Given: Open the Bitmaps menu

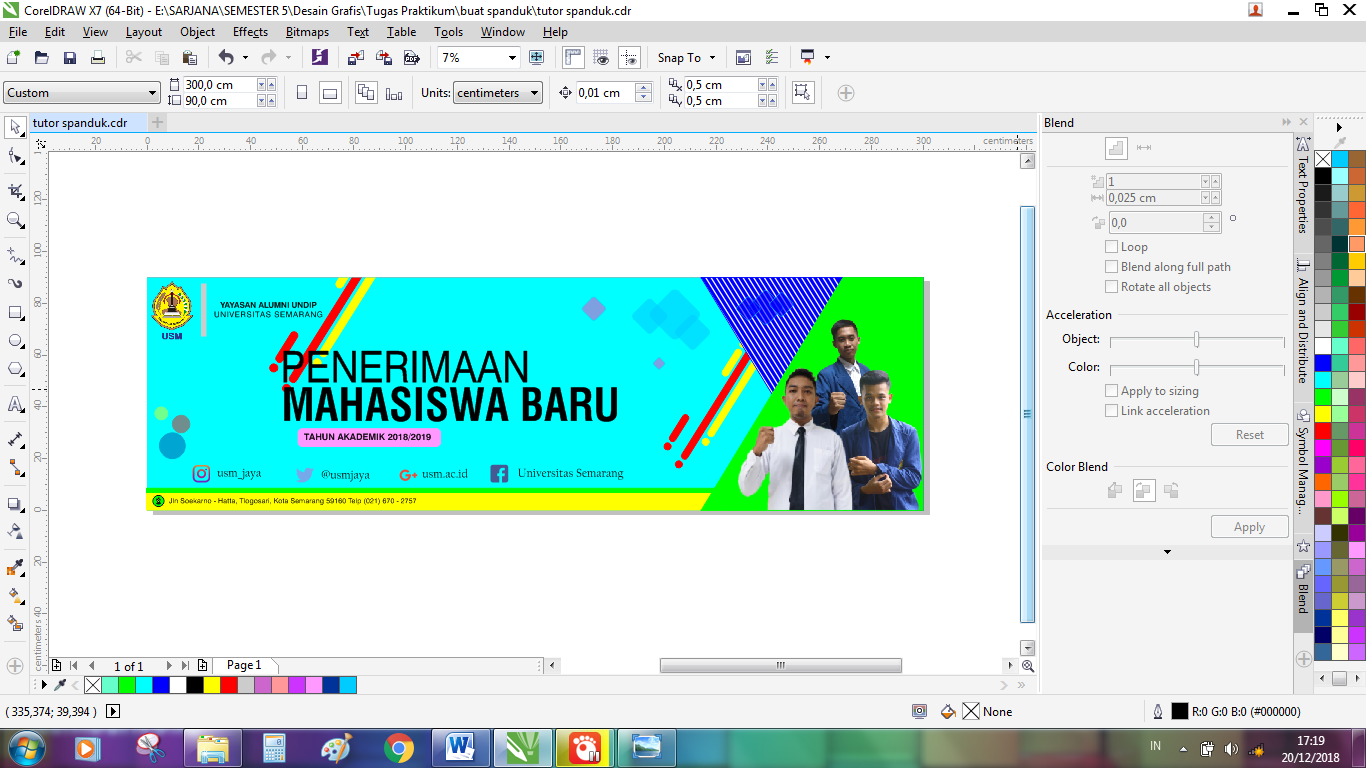Looking at the screenshot, I should click(x=307, y=31).
